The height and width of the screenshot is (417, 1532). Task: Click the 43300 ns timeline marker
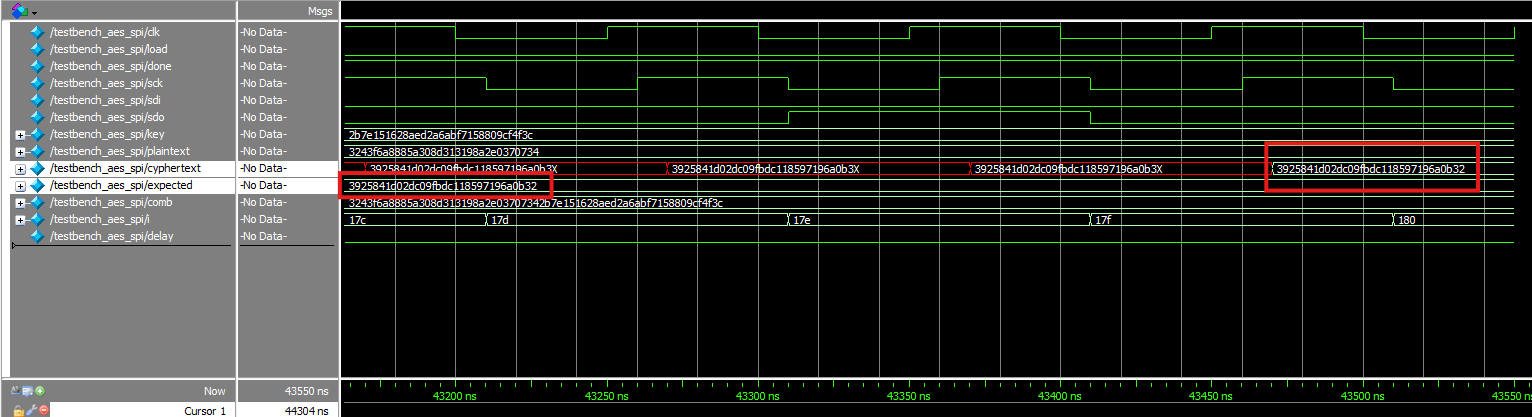[x=758, y=397]
